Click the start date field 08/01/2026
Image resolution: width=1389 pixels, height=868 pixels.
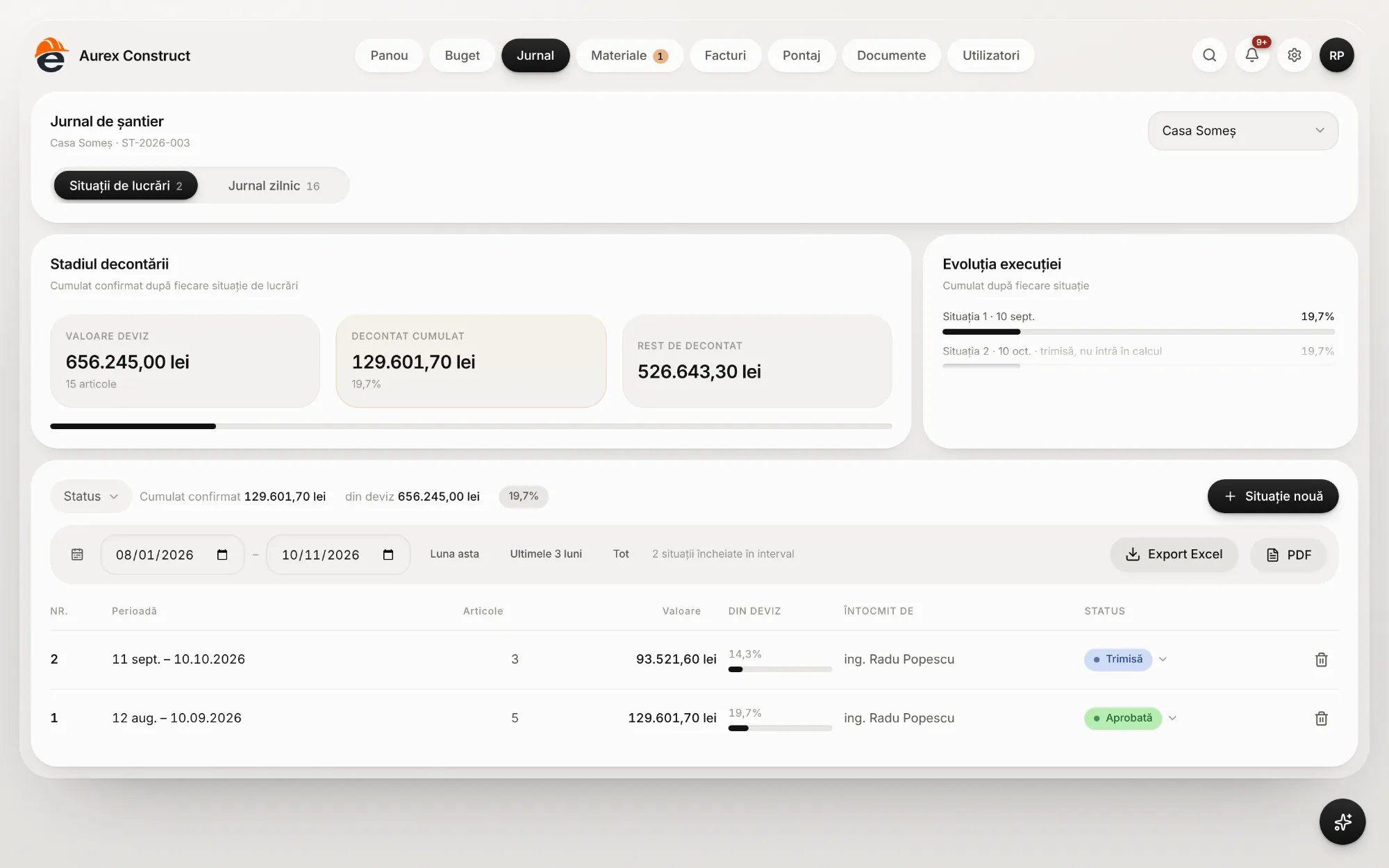click(172, 554)
